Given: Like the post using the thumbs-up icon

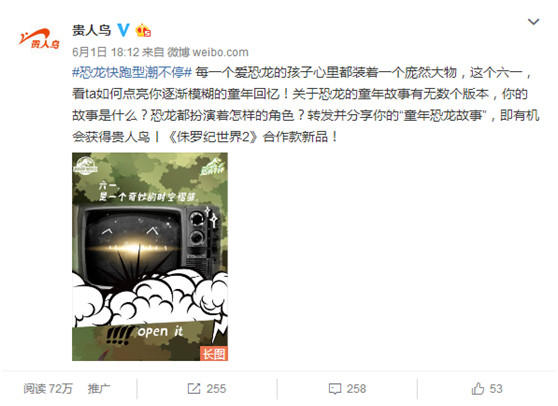Looking at the screenshot, I should 478,389.
